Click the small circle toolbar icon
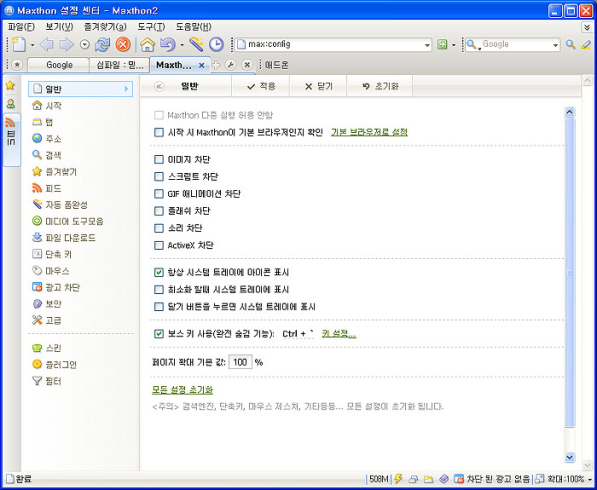The width and height of the screenshot is (597, 490). point(85,45)
